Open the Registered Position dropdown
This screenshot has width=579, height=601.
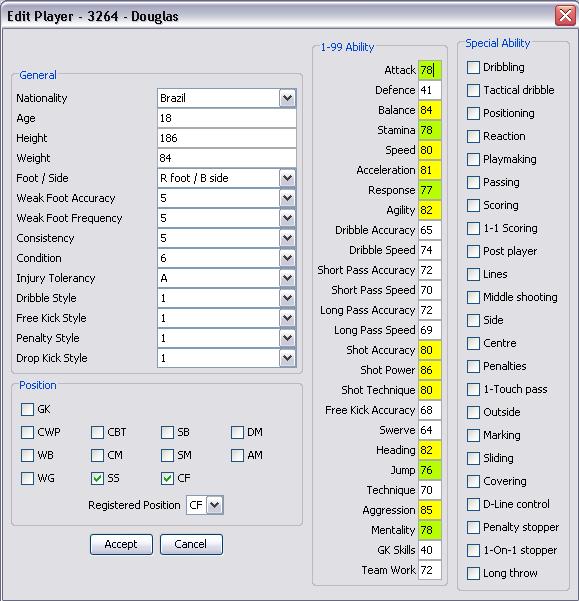coord(215,505)
